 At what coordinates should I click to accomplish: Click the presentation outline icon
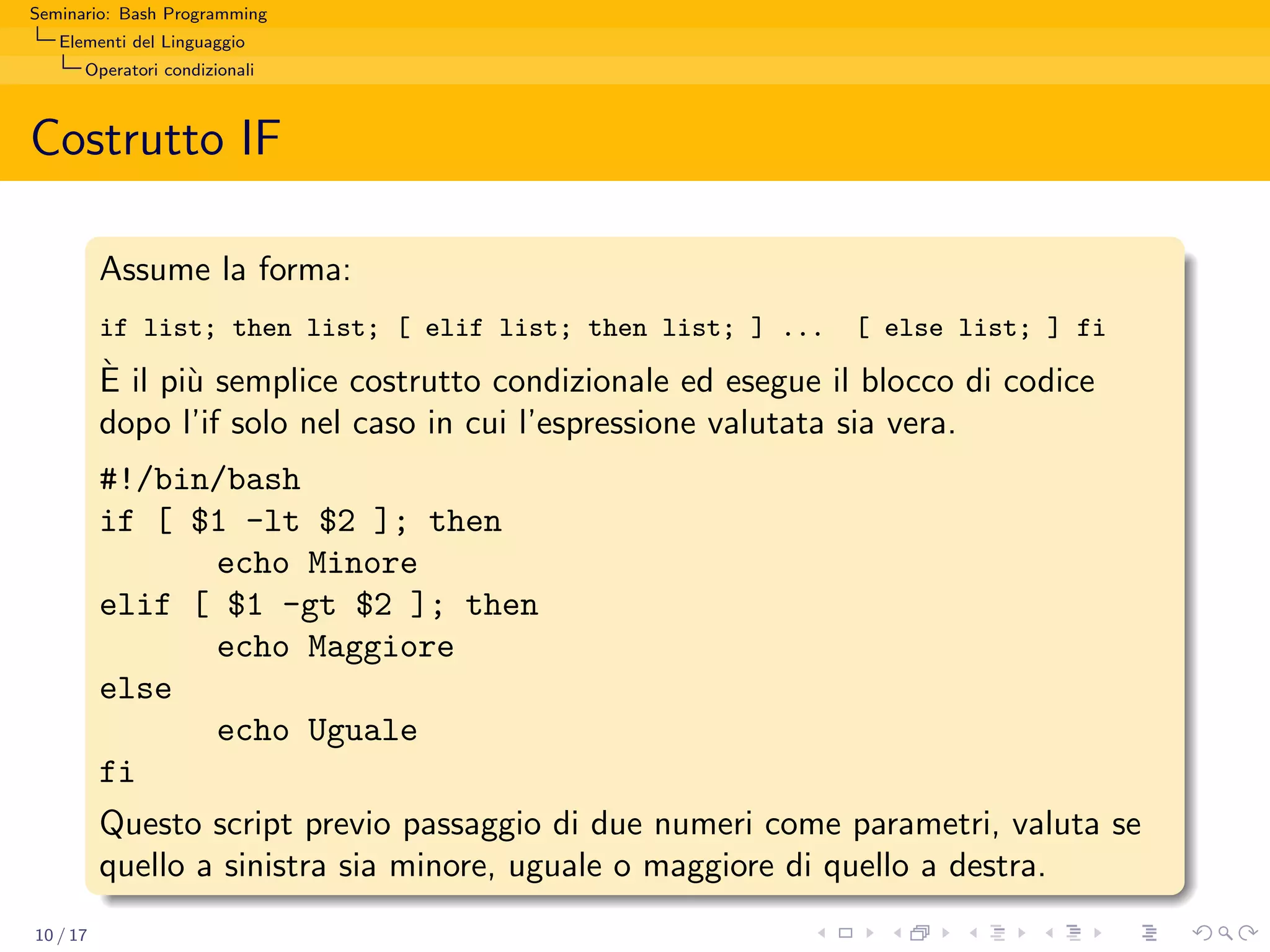[x=1149, y=933]
